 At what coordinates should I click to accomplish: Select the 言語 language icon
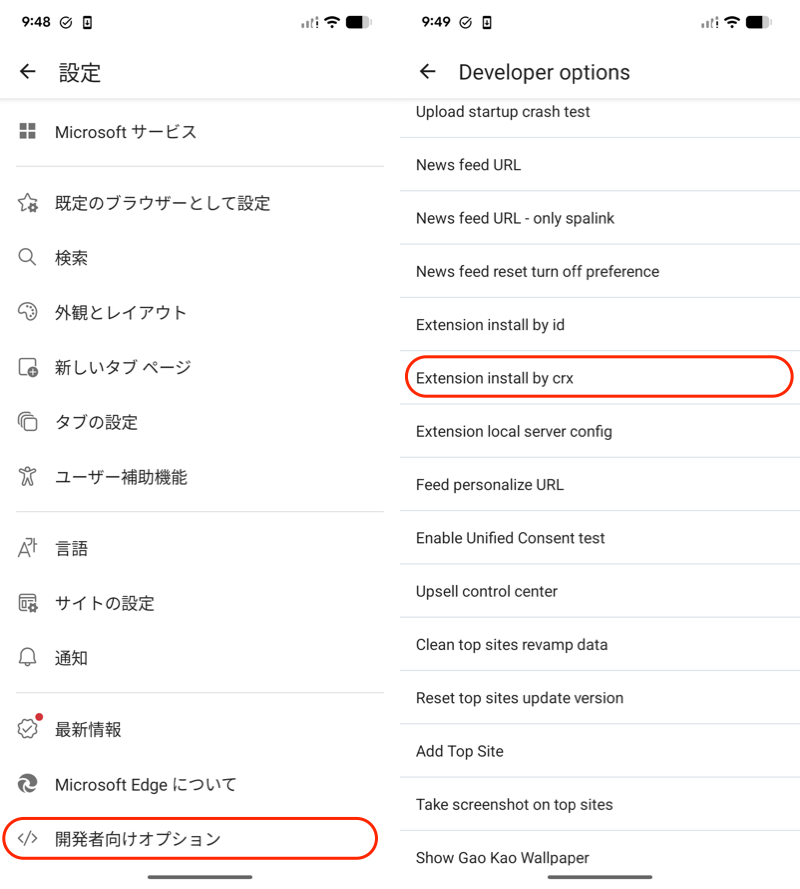coord(27,548)
